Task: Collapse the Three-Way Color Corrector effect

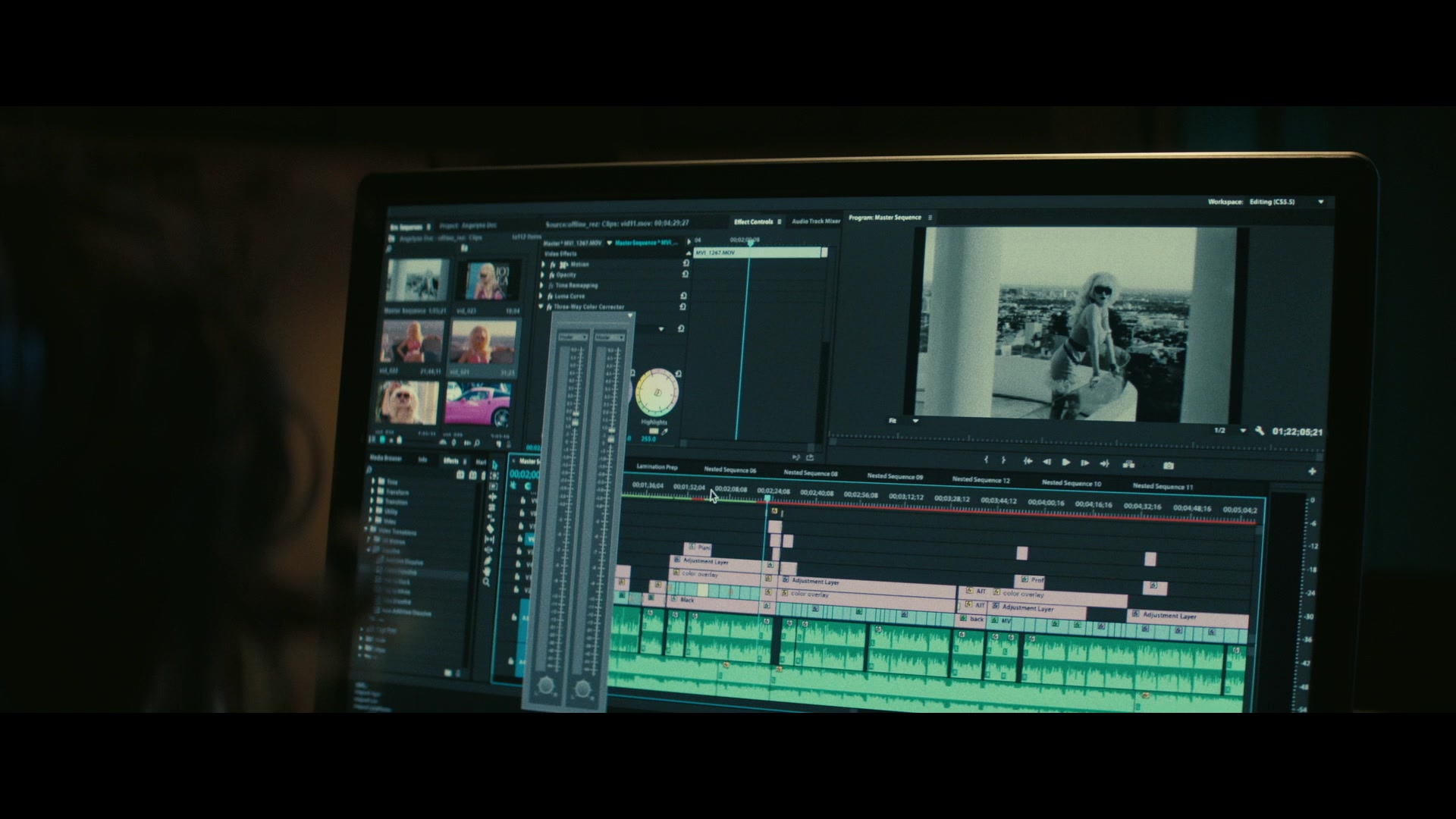Action: point(541,307)
